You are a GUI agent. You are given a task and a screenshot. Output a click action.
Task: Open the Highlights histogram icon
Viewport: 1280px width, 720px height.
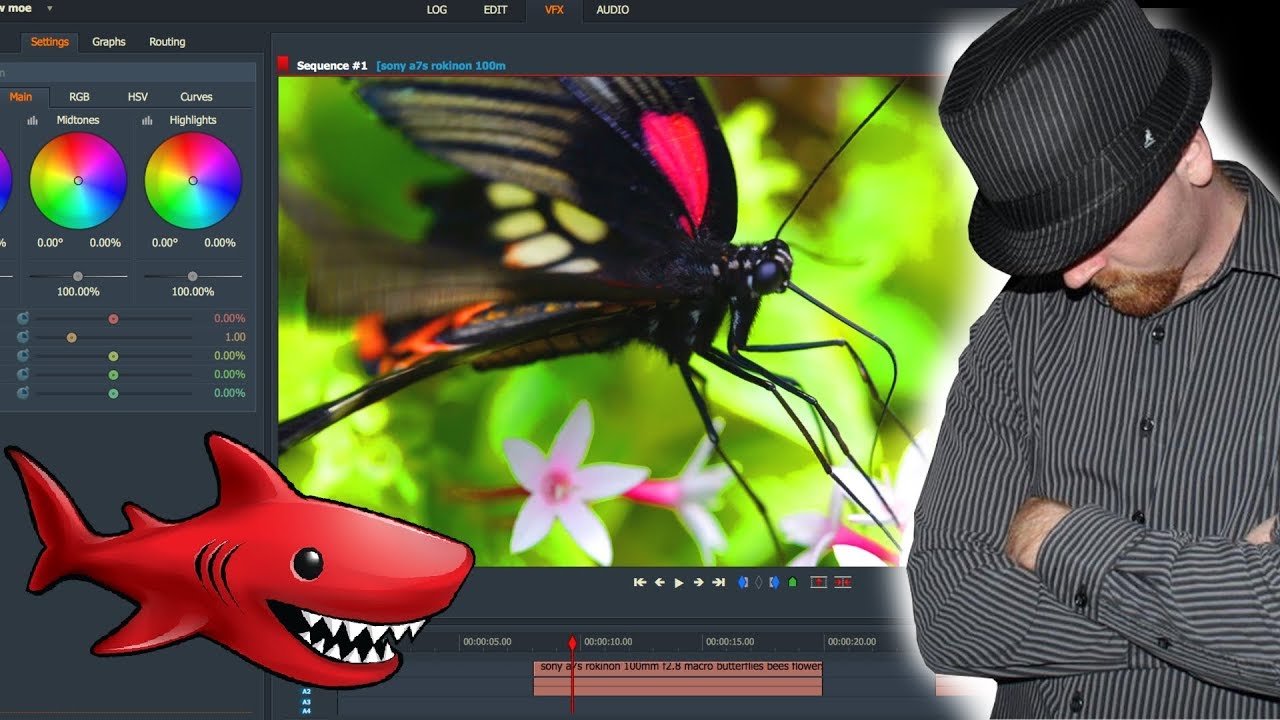(147, 120)
